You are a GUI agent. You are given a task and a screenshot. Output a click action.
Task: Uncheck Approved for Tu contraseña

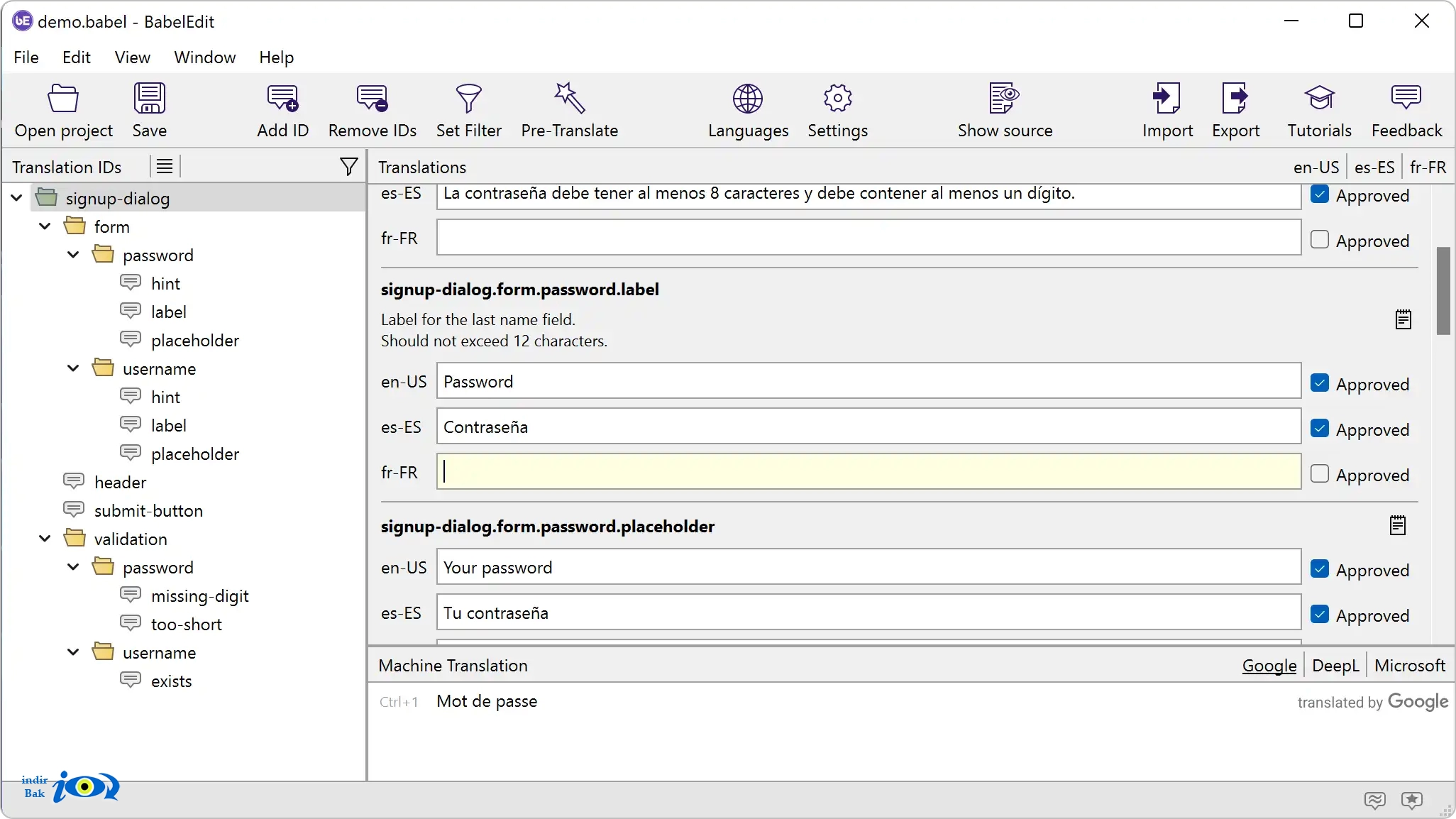(1319, 614)
